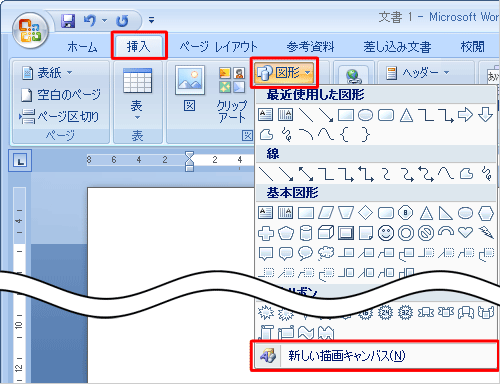Choose the rectangular callout shape
This screenshot has height=384, width=500.
266,253
